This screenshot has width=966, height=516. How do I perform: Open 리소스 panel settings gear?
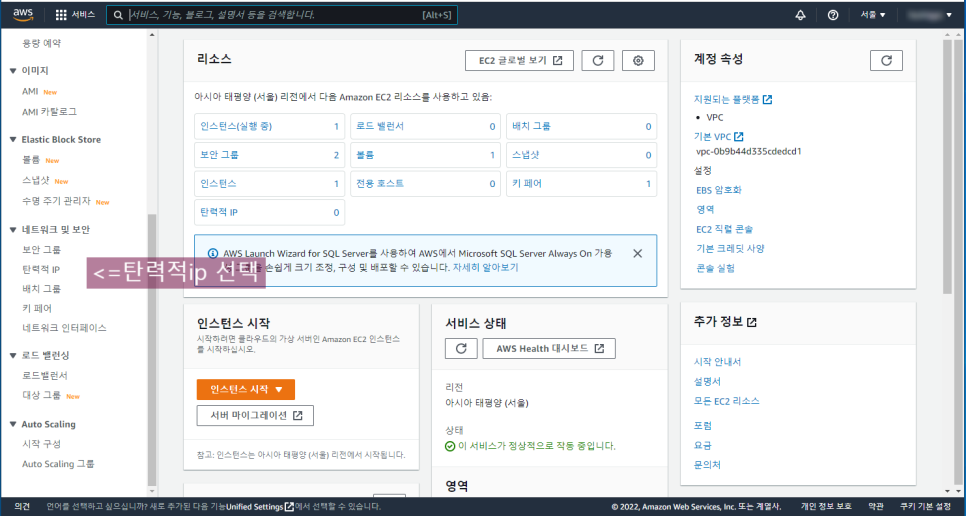pyautogui.click(x=638, y=60)
